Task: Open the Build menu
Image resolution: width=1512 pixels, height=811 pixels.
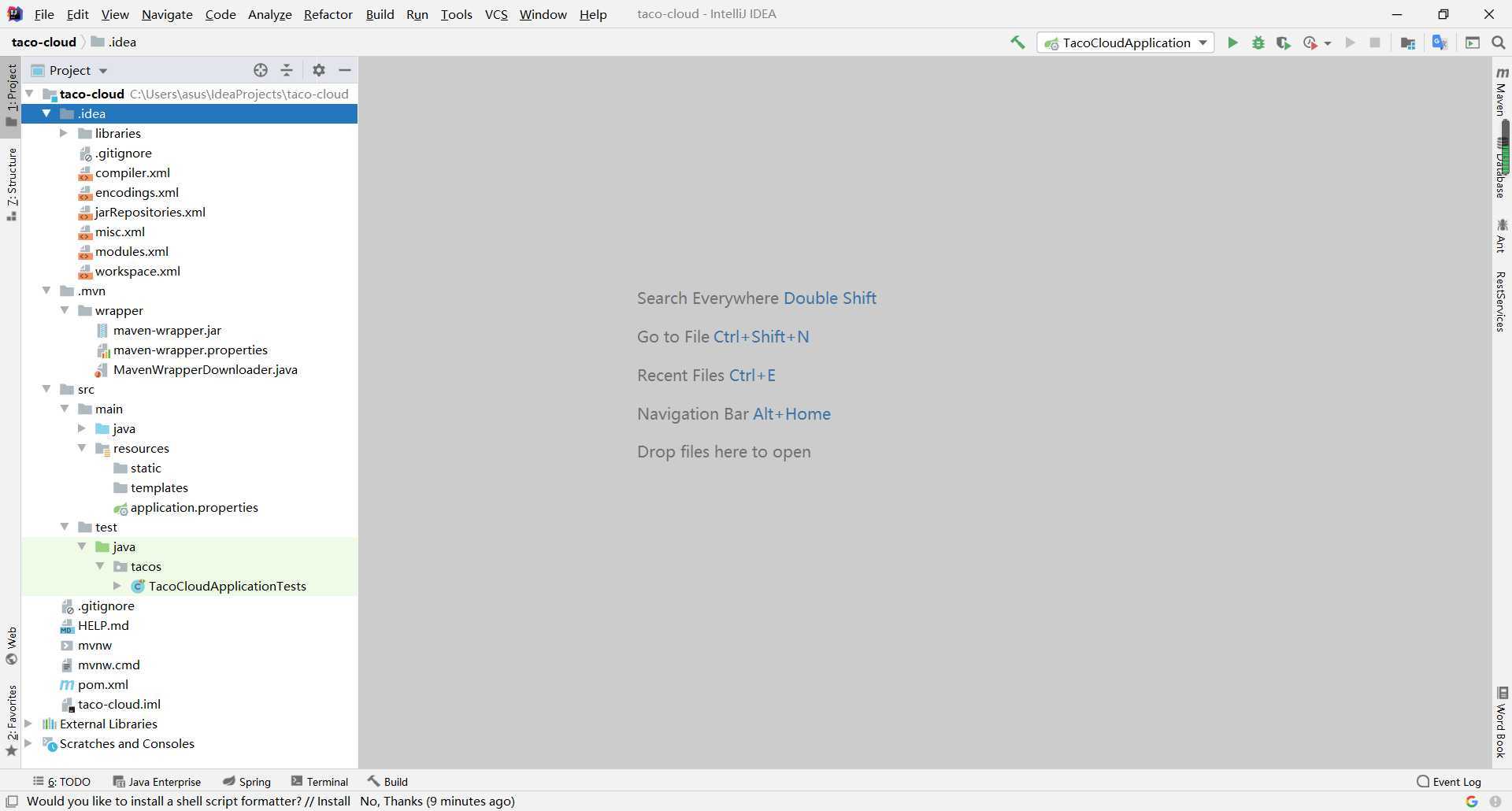Action: (380, 14)
